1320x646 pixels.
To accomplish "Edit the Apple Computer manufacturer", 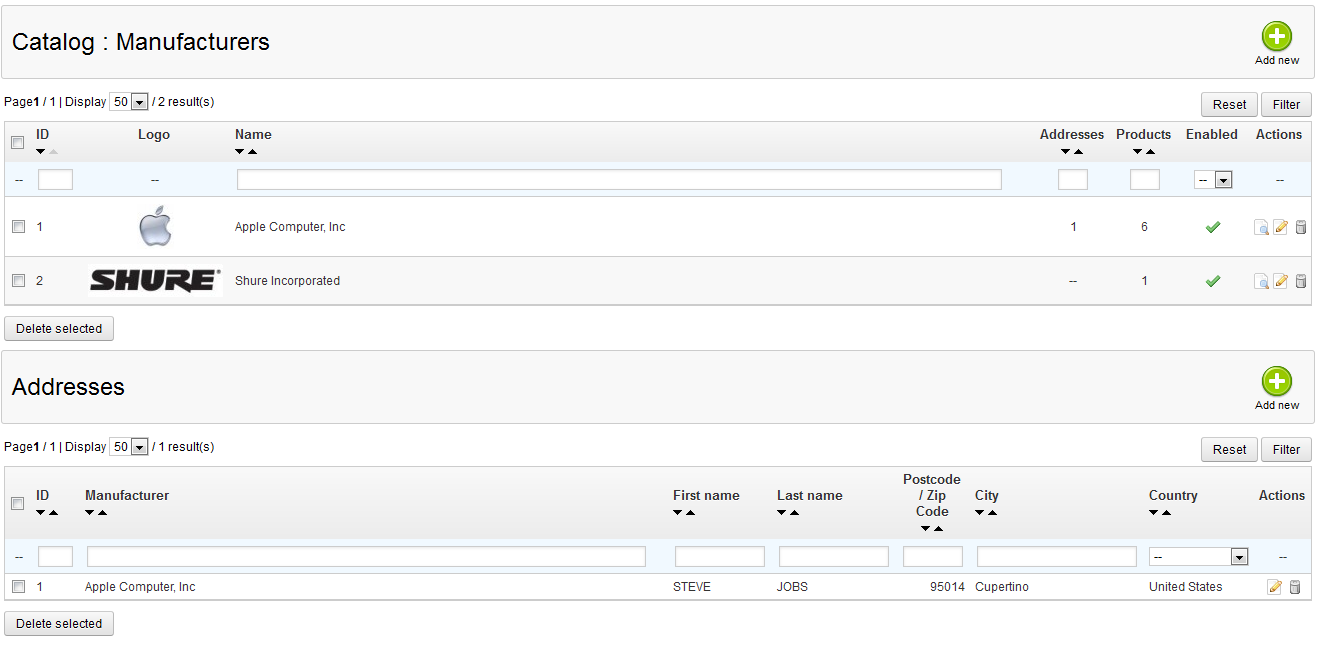I will click(1280, 228).
